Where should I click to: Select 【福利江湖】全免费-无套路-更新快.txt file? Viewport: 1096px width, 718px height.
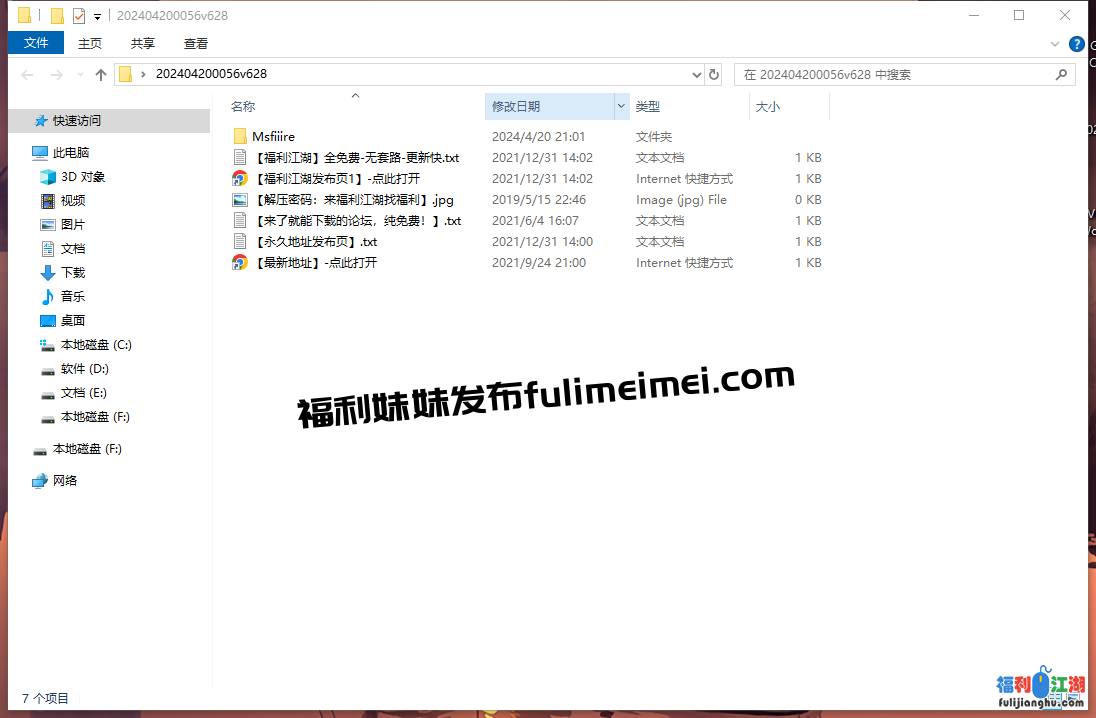point(356,157)
